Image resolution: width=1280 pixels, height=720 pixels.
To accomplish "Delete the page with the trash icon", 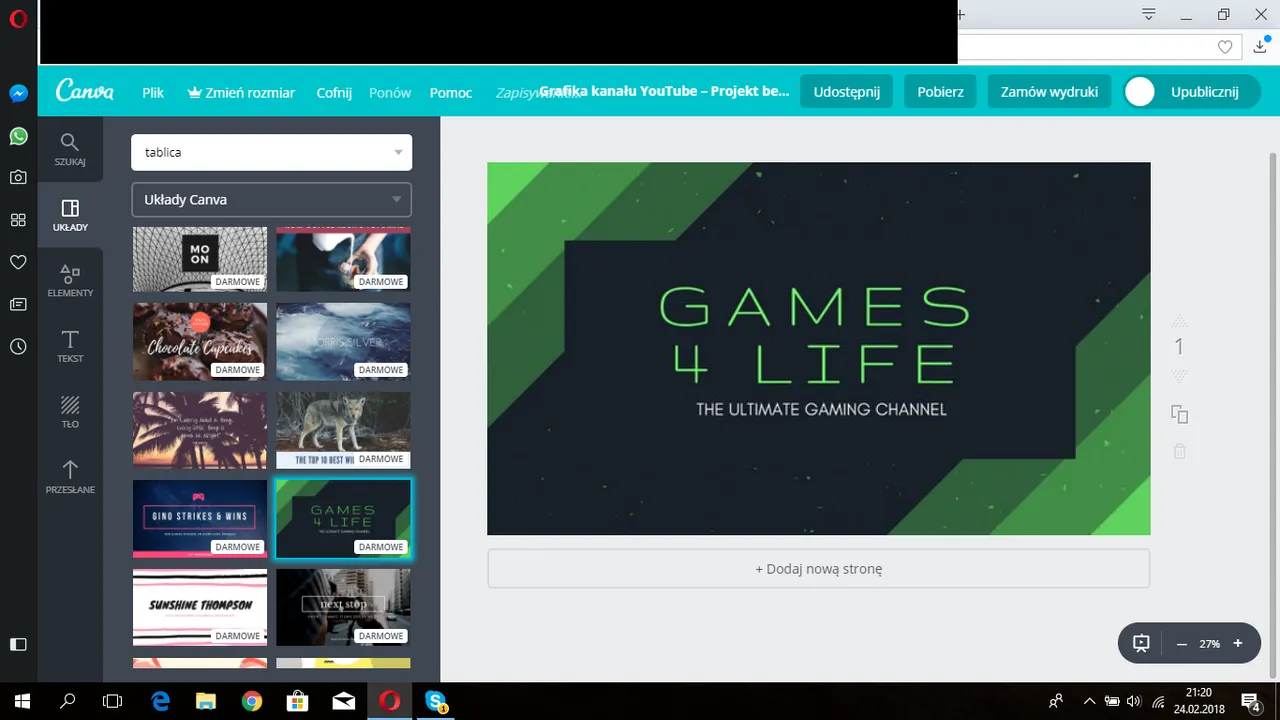I will click(1179, 451).
